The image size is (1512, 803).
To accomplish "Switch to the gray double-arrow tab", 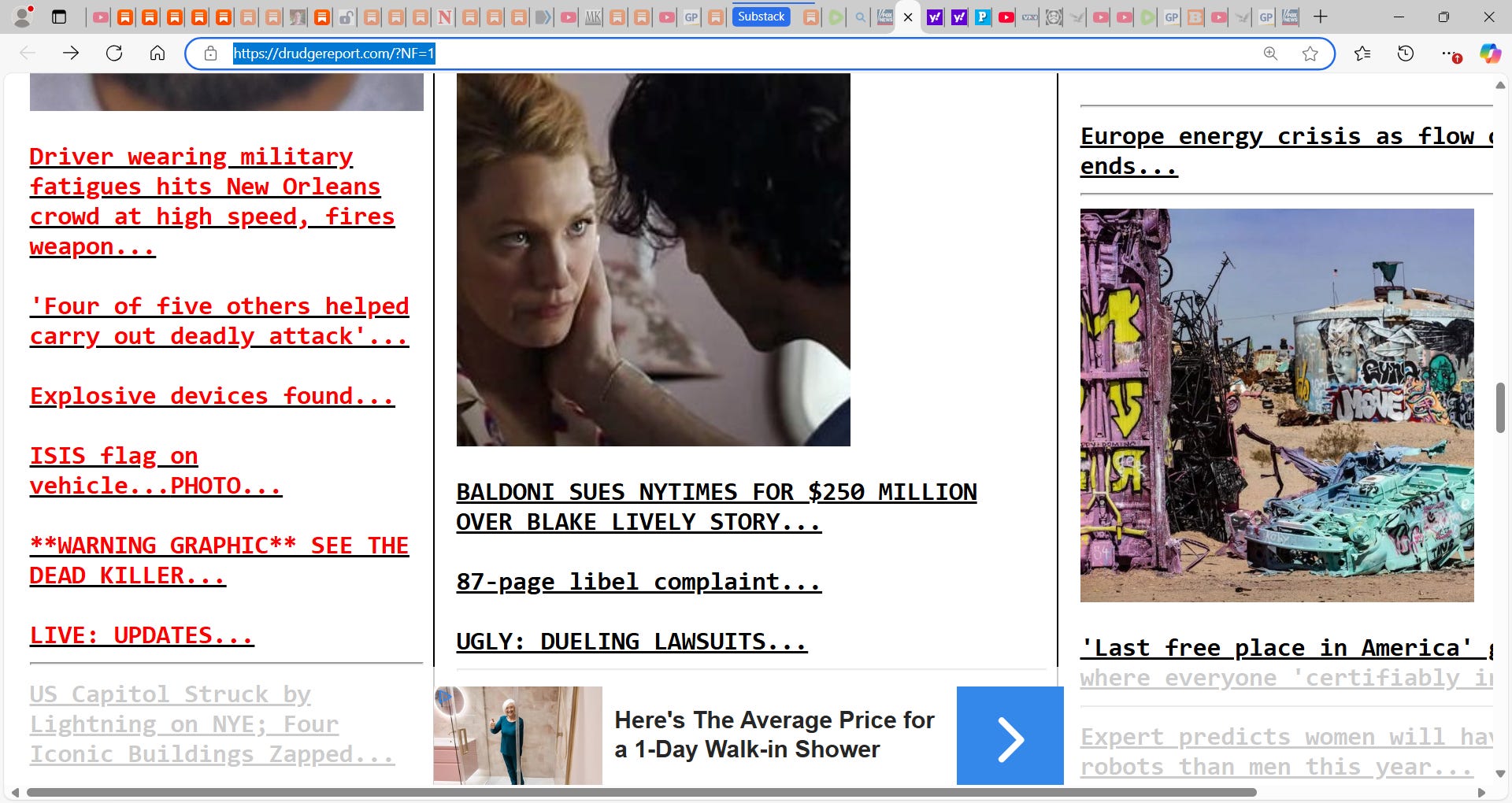I will pos(543,17).
